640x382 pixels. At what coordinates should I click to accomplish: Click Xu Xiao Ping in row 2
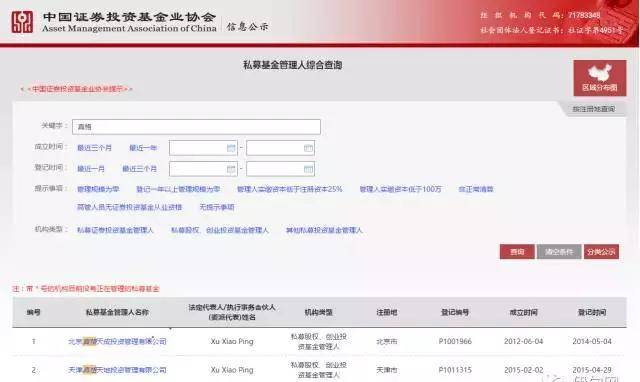click(232, 370)
